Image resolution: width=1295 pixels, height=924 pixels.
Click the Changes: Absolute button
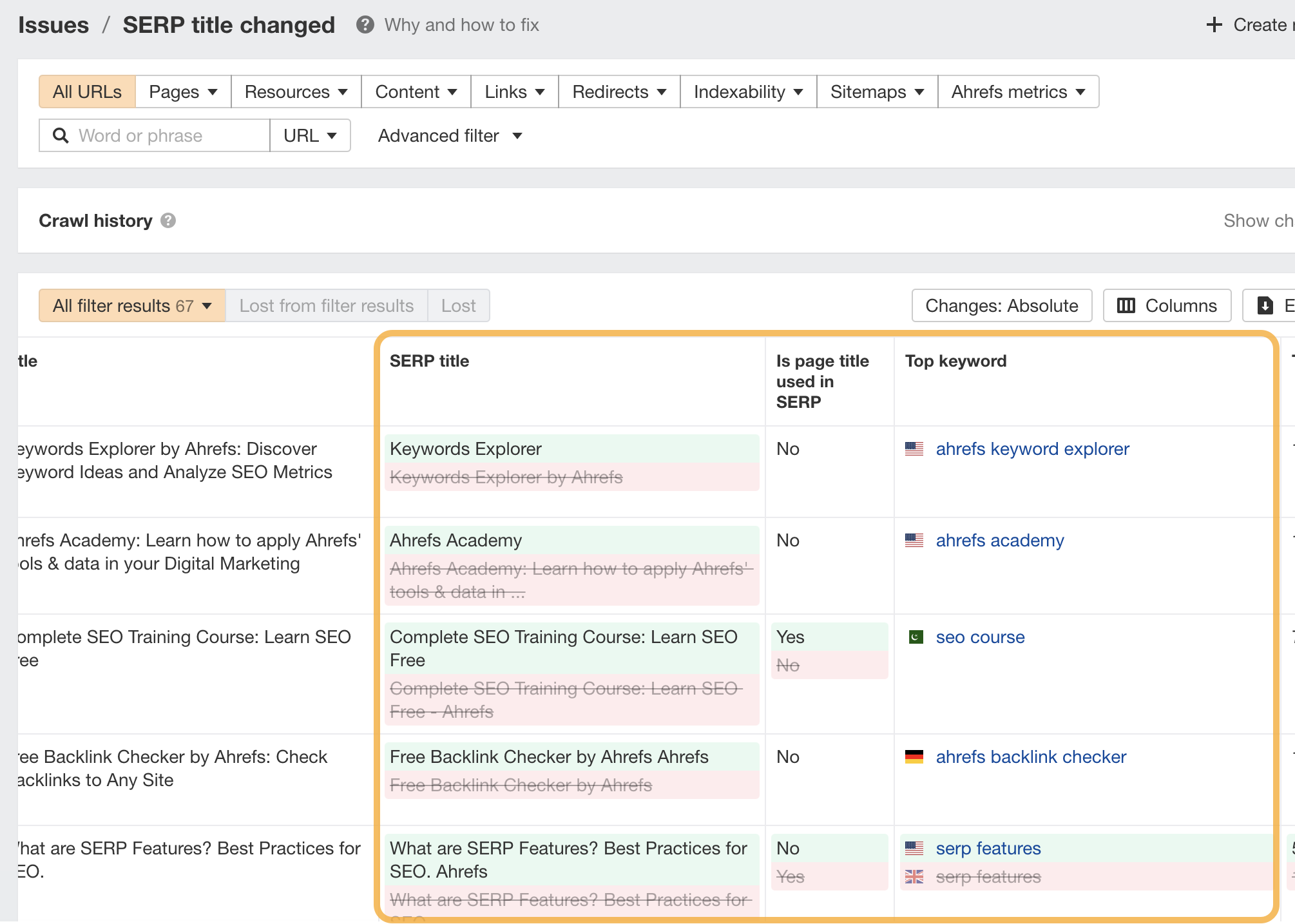pos(1001,305)
